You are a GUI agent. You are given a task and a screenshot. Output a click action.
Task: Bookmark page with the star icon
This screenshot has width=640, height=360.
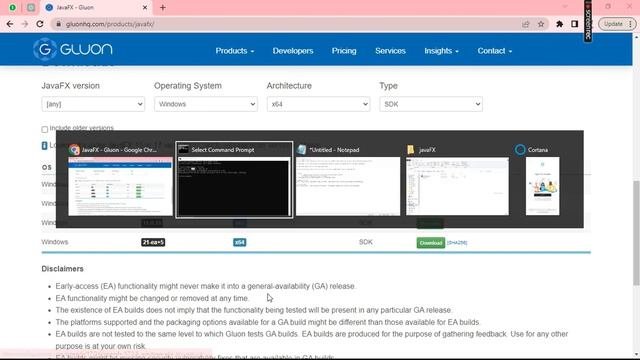coord(541,24)
